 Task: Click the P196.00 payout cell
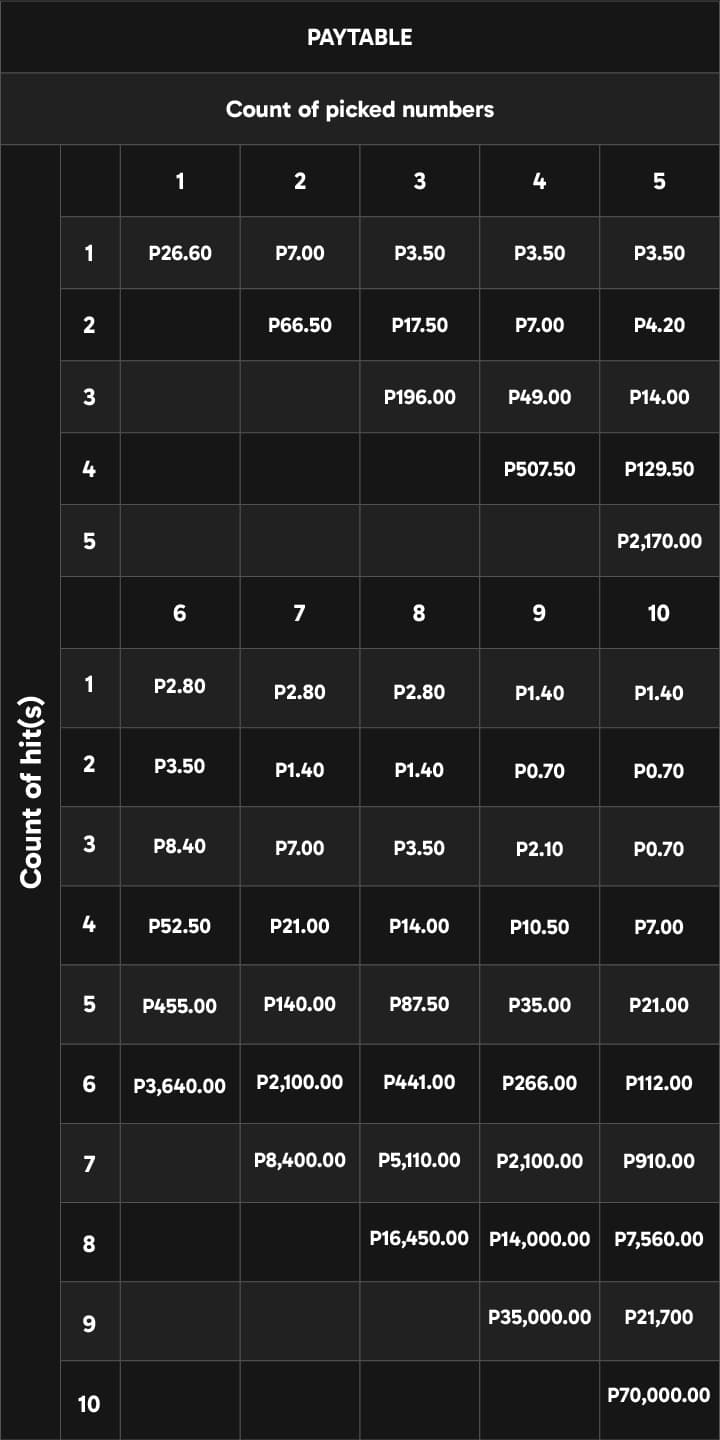[x=420, y=397]
